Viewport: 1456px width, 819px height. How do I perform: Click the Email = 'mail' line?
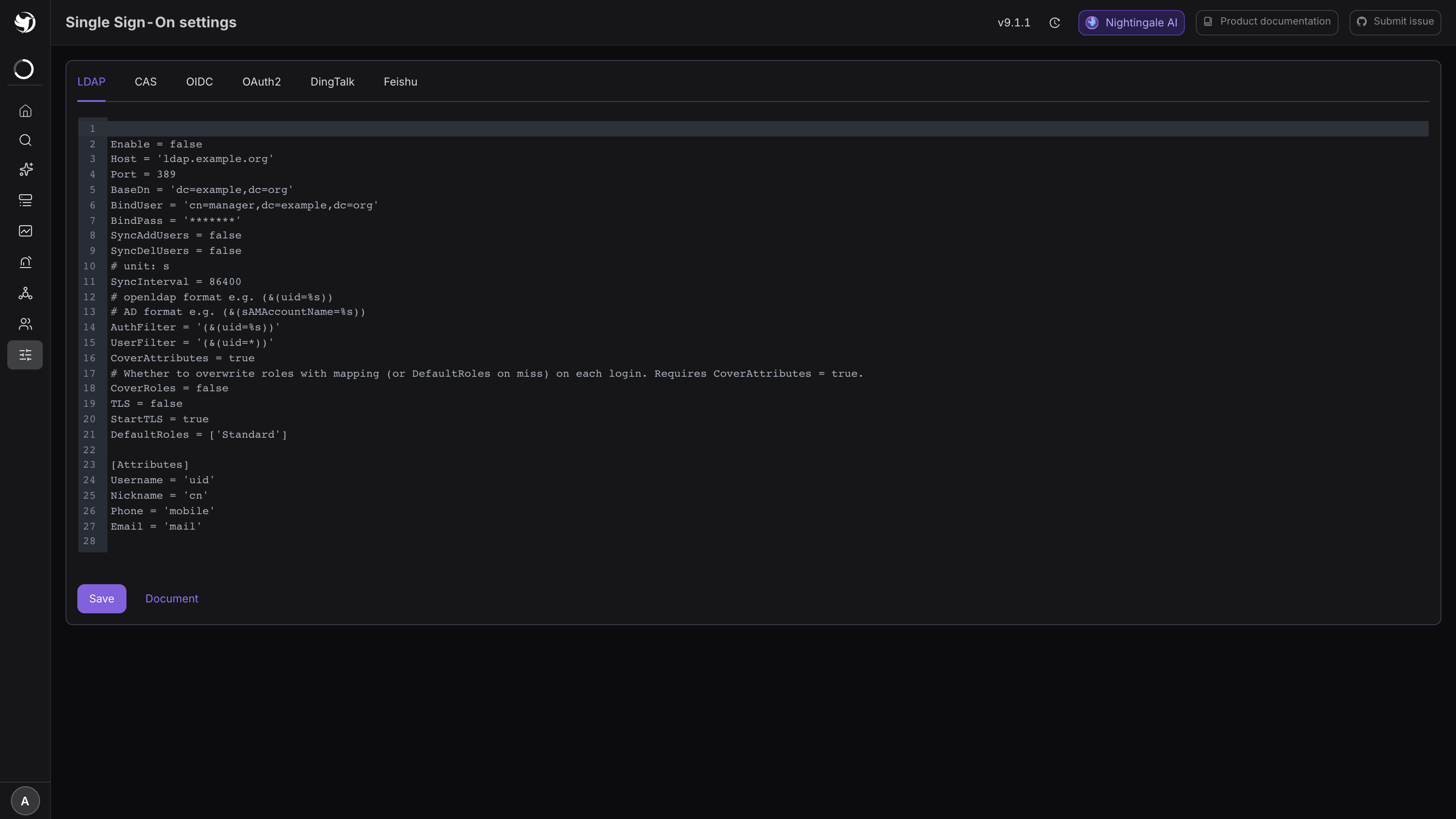click(x=157, y=526)
